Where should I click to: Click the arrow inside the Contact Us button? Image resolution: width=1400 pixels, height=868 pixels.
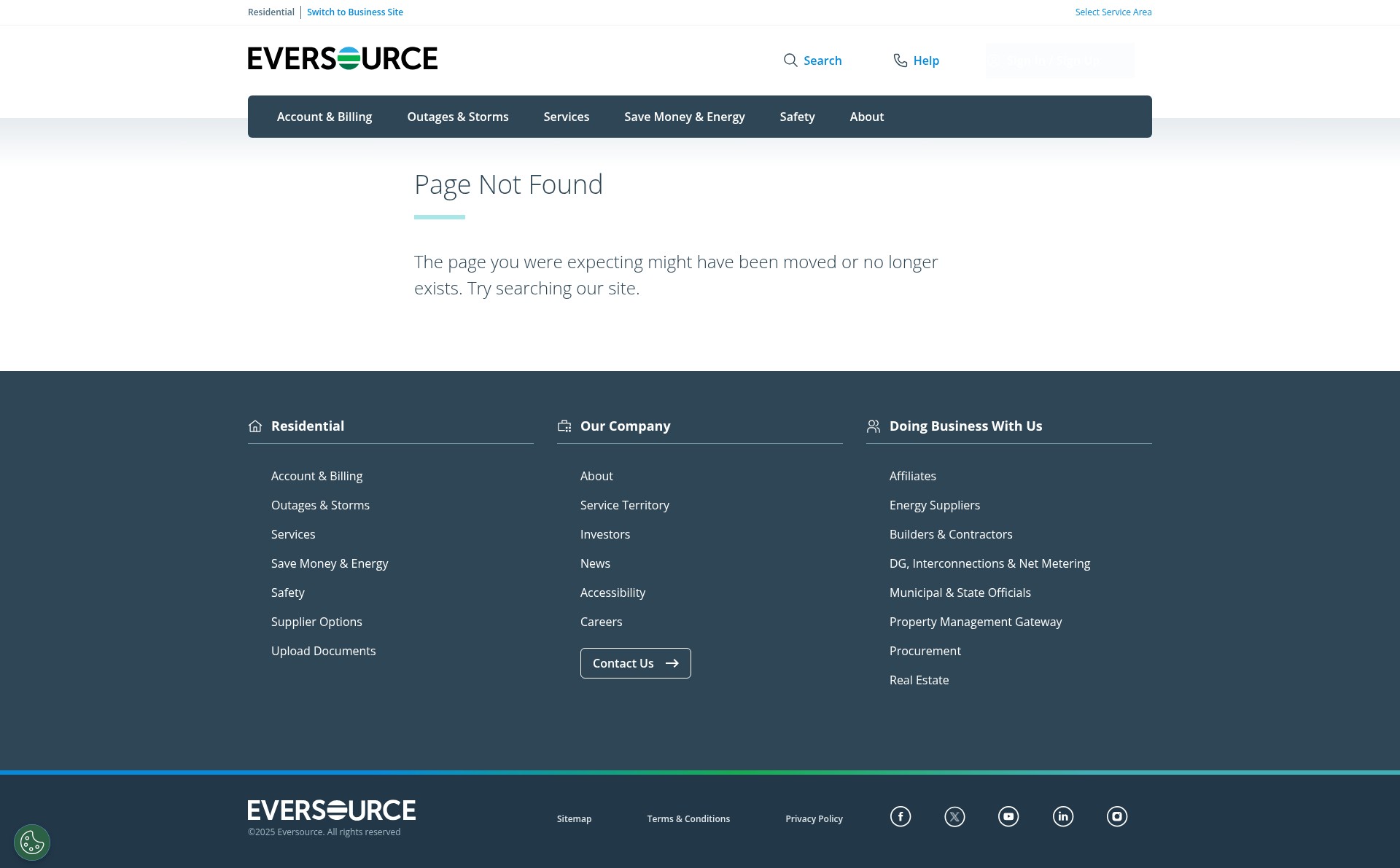(x=672, y=663)
